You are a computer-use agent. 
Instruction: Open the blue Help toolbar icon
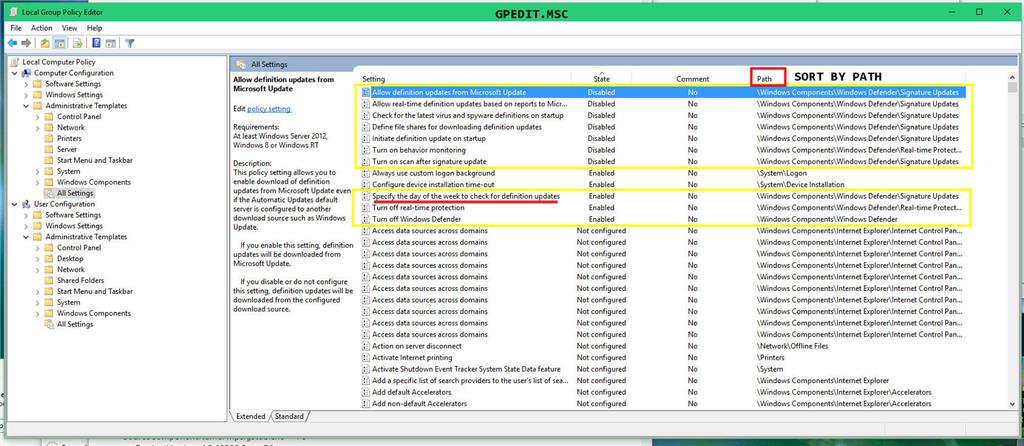(x=97, y=43)
